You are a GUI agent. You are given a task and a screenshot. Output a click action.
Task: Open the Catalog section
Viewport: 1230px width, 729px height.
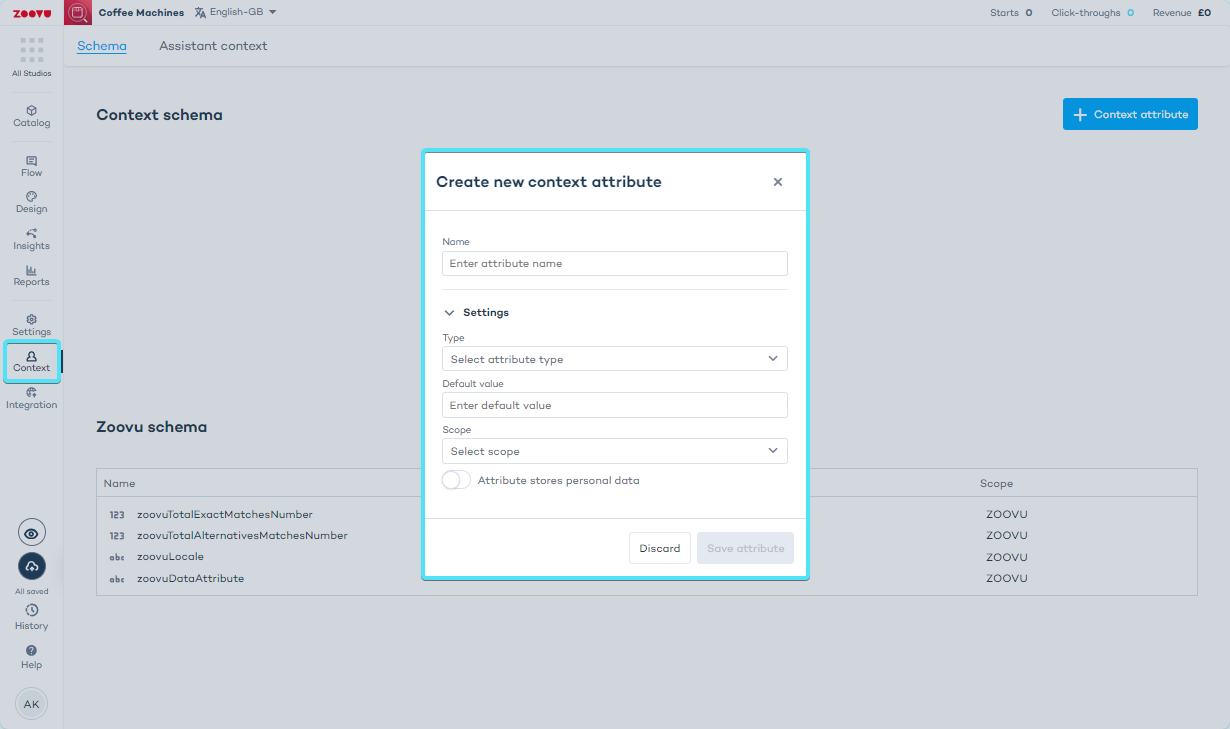31,115
